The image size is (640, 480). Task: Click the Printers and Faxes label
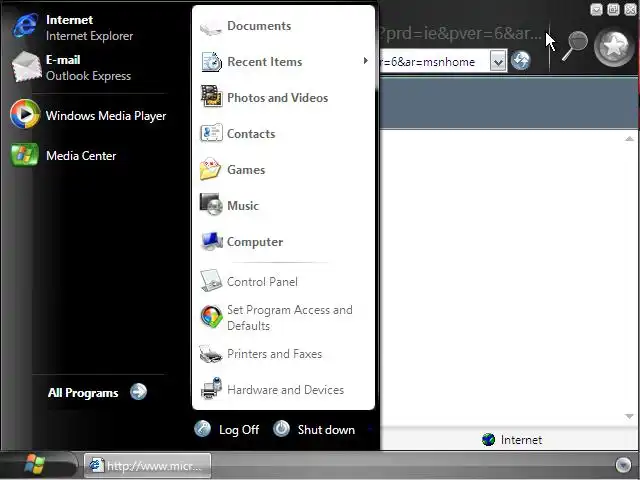click(274, 354)
